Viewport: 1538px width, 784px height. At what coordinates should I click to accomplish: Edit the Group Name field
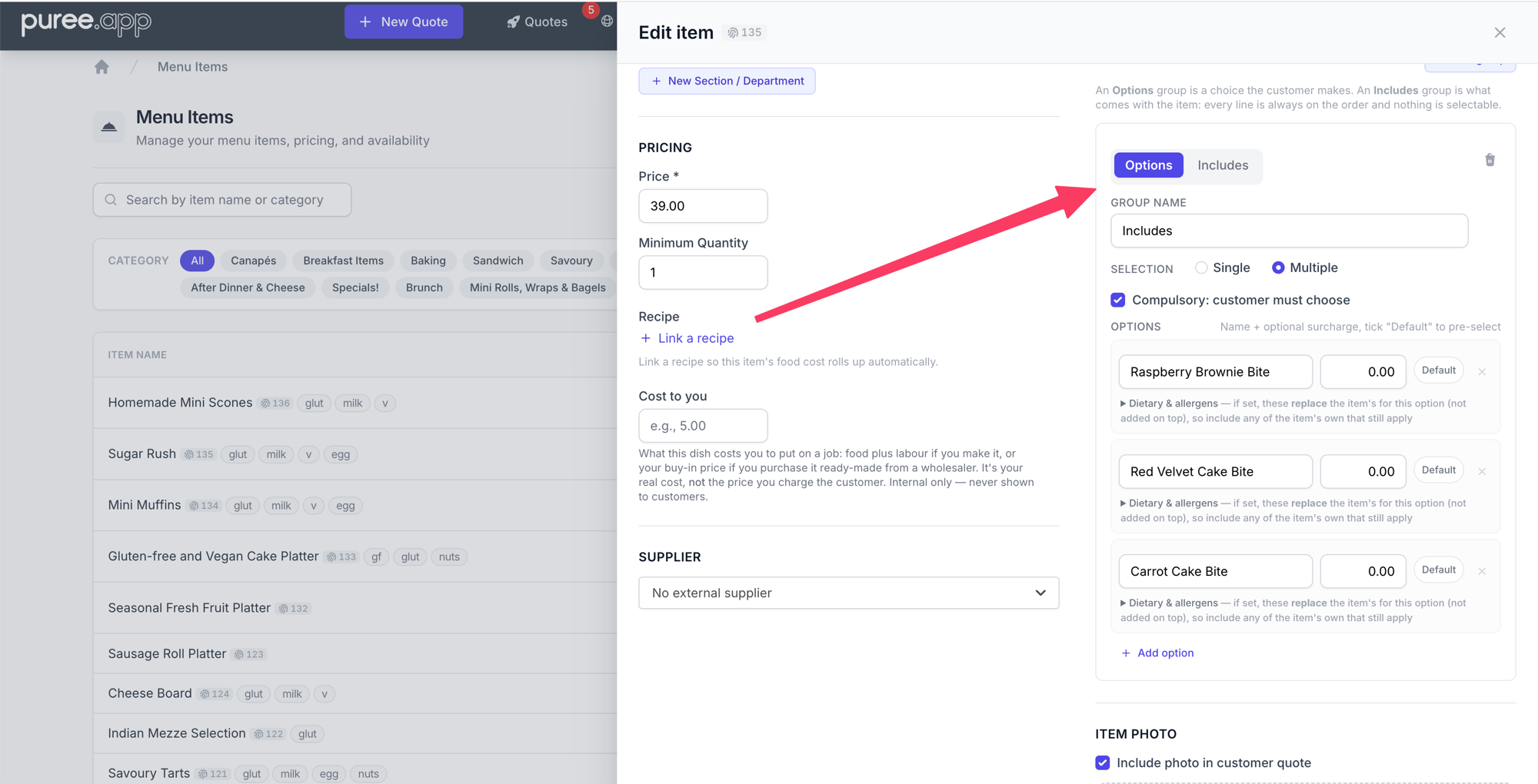(x=1289, y=231)
